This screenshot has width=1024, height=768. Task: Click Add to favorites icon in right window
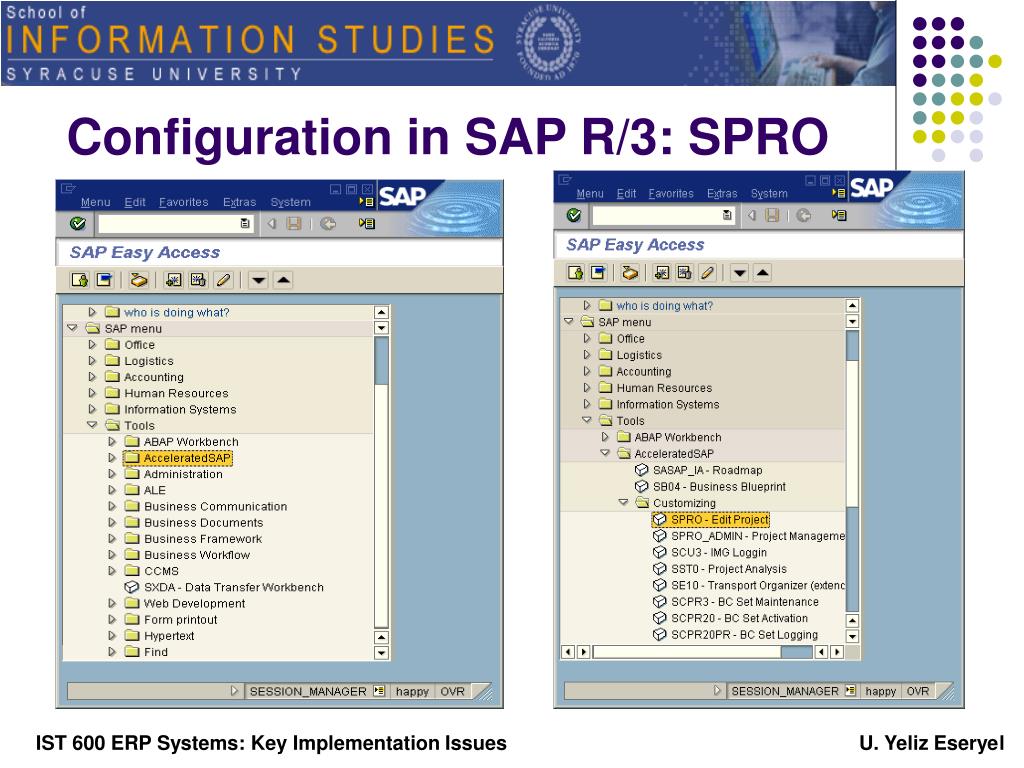[x=662, y=272]
